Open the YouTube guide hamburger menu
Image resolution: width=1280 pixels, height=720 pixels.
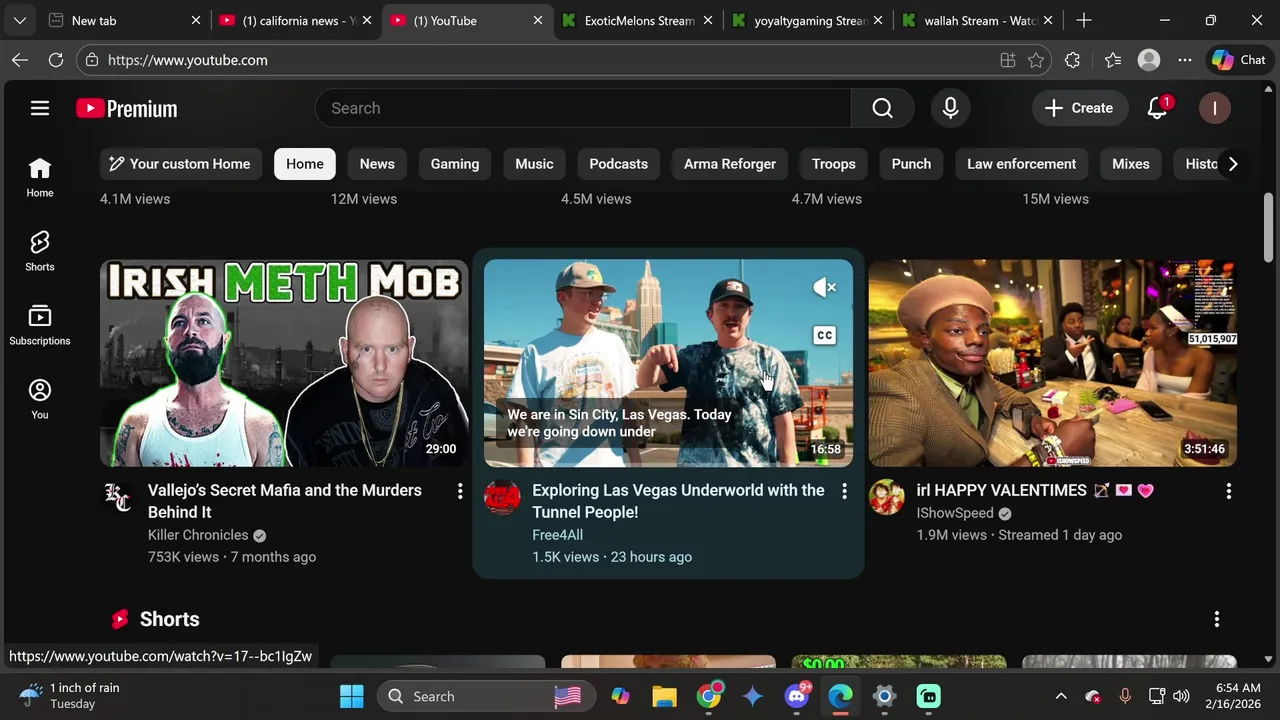[40, 108]
